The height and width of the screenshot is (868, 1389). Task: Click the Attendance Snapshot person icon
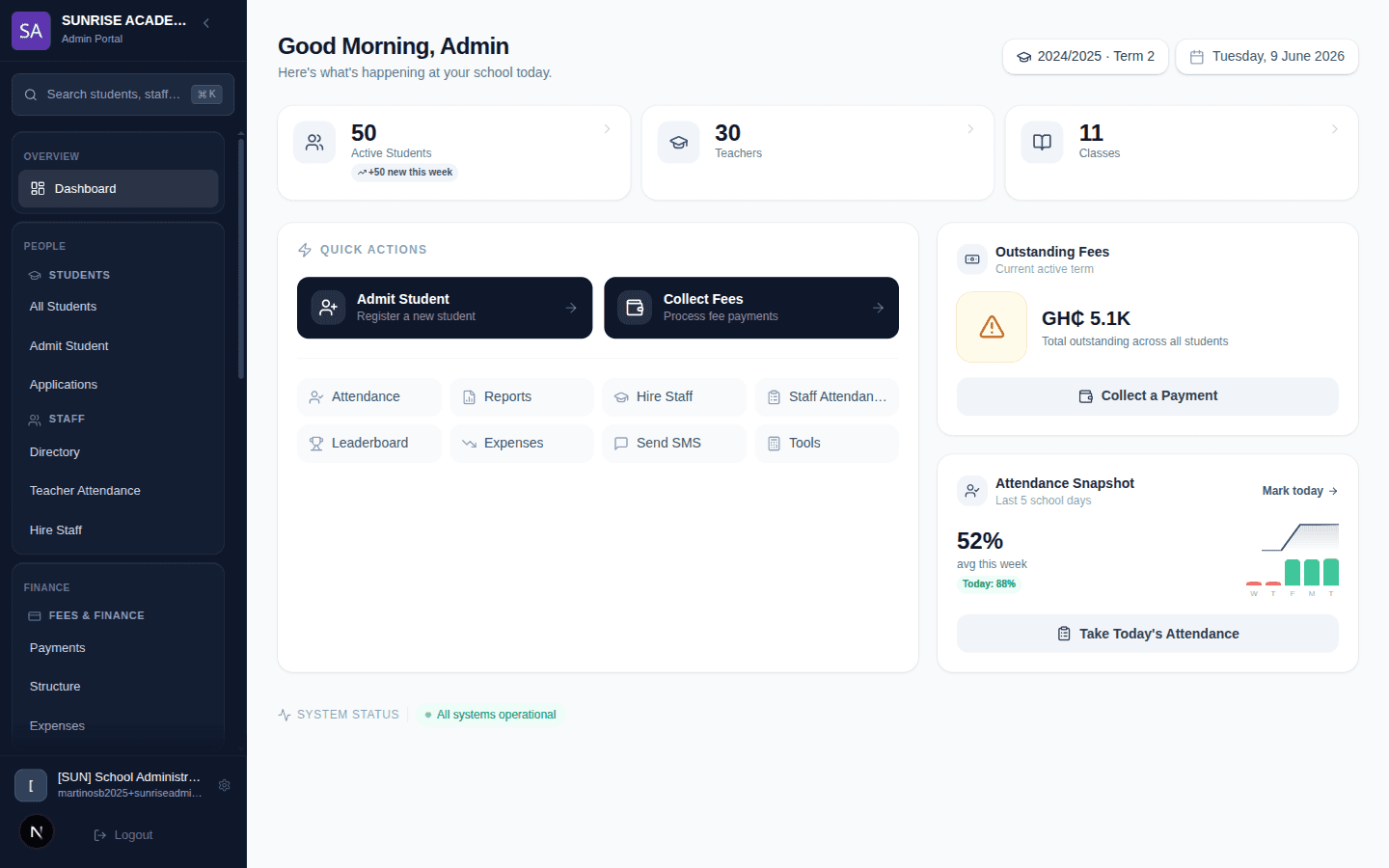pyautogui.click(x=972, y=491)
